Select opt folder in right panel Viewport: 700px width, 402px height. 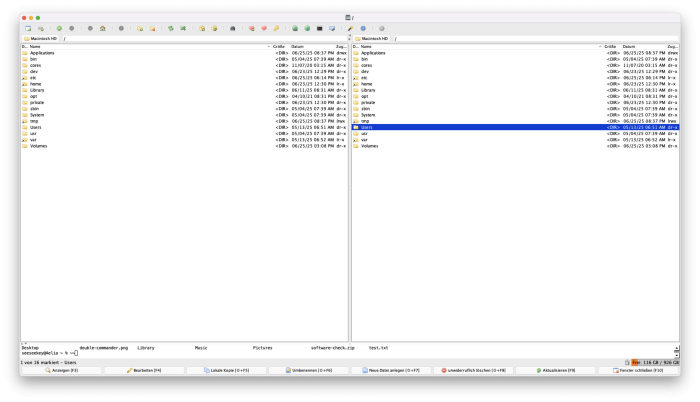click(516, 96)
